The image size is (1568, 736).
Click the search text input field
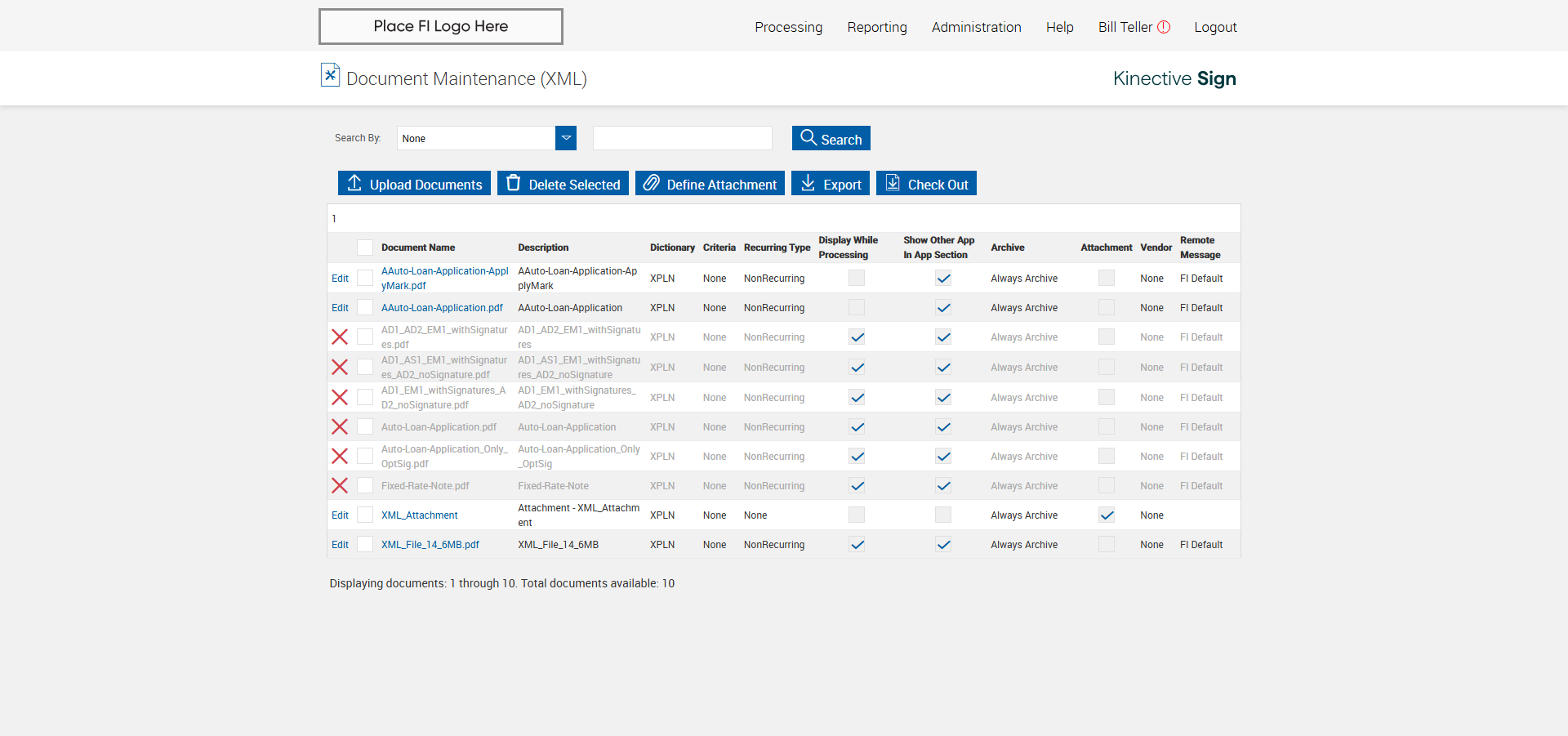pos(682,138)
